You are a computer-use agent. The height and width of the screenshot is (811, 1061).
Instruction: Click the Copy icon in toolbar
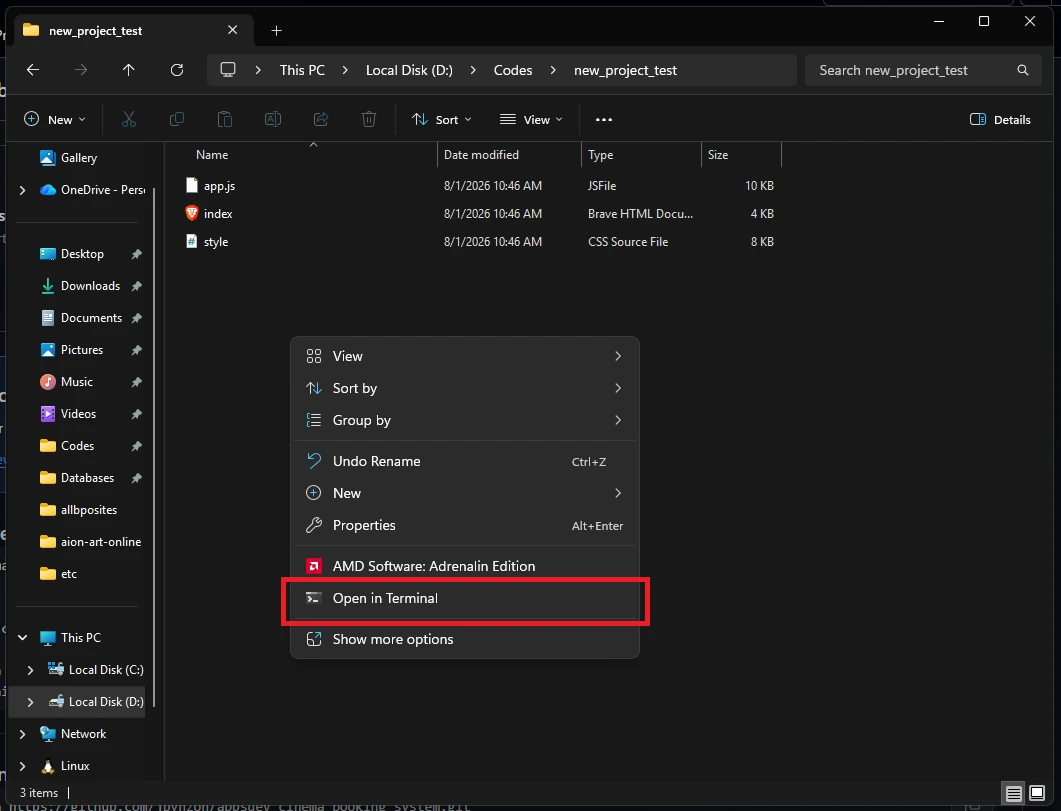tap(177, 120)
